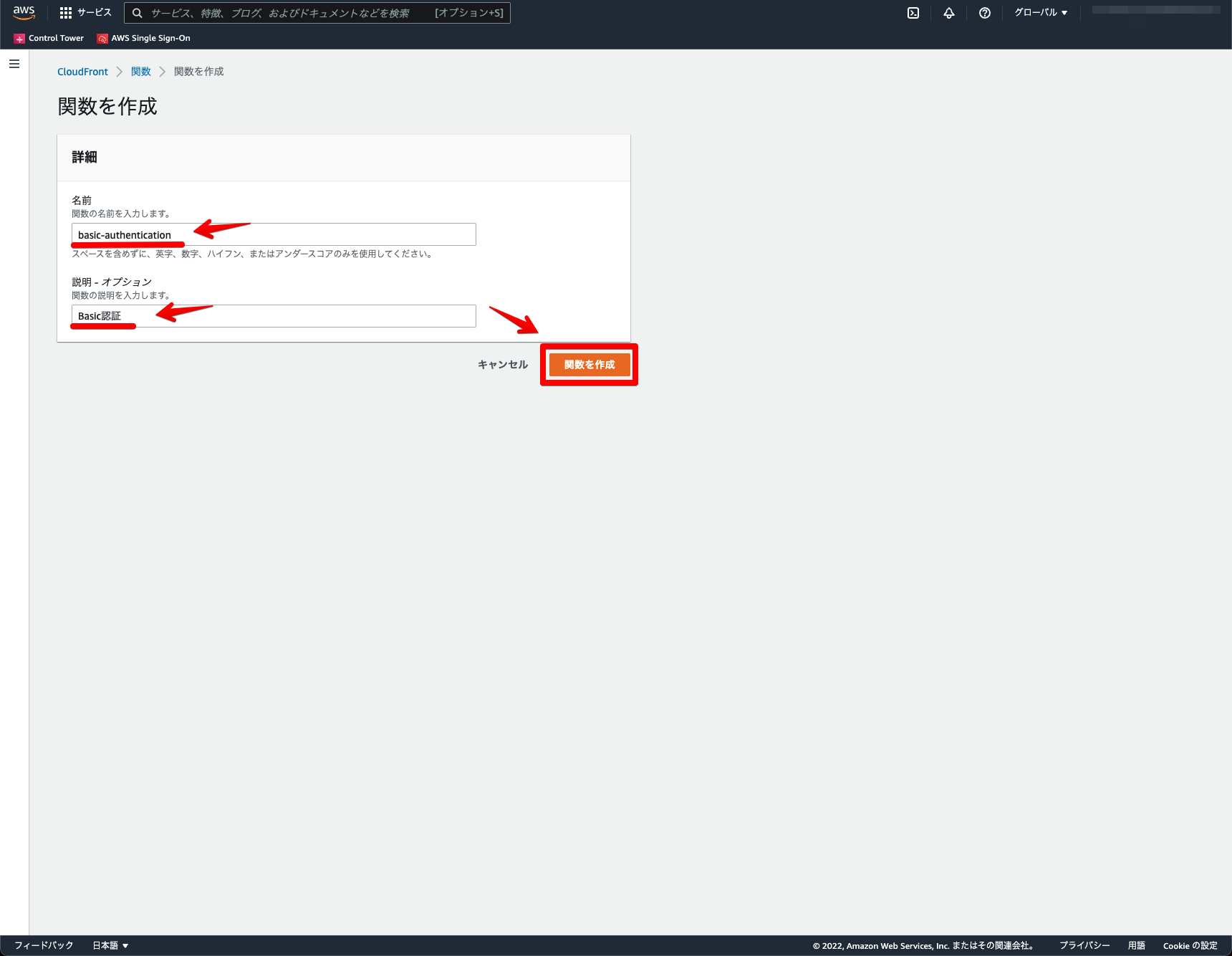This screenshot has height=956, width=1232.
Task: Click the search magnifier icon
Action: (x=138, y=13)
